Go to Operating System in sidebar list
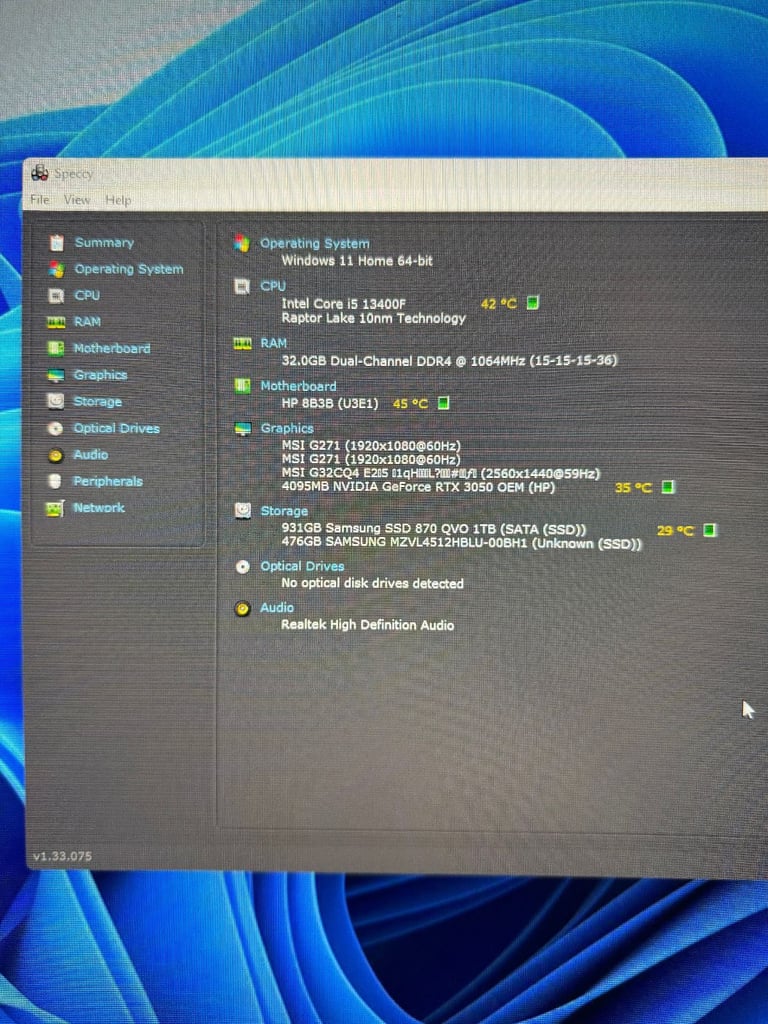 [129, 269]
